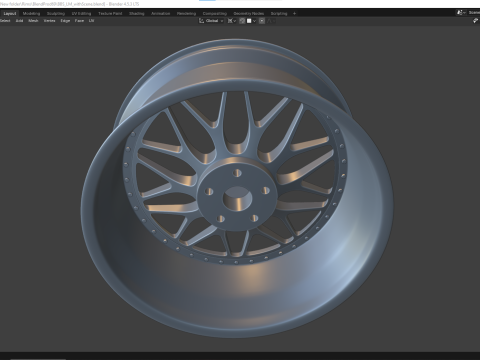Open the Texture Paint workspace
Viewport: 480px width, 360px height.
[x=110, y=13]
